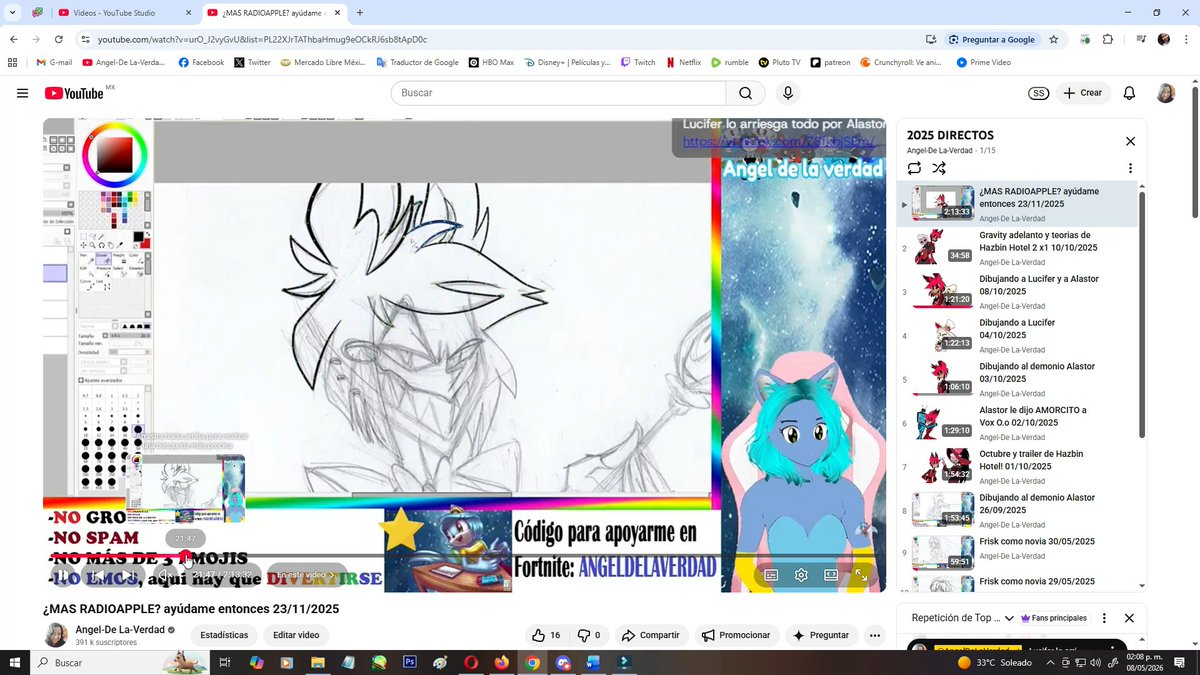Play Alastor le dijo AMORCITO a Vox video

1017,423
